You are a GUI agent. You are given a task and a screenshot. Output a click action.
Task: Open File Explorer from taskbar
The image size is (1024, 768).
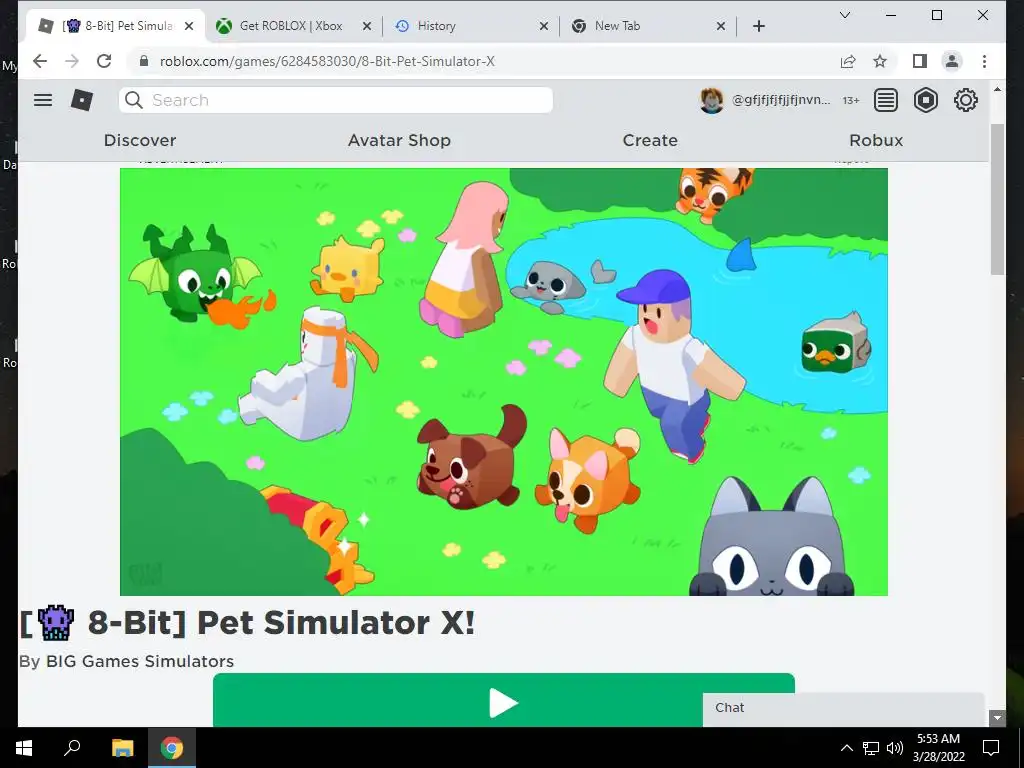tap(122, 748)
